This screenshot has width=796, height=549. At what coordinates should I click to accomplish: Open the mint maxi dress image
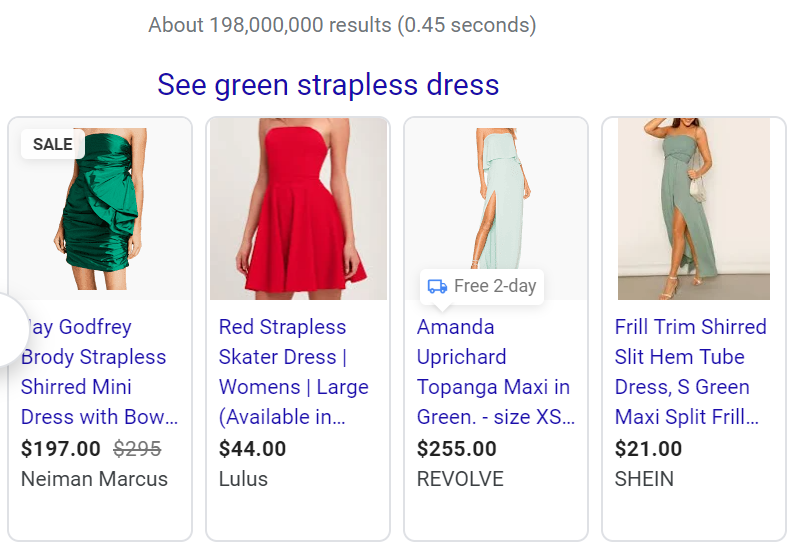point(495,200)
